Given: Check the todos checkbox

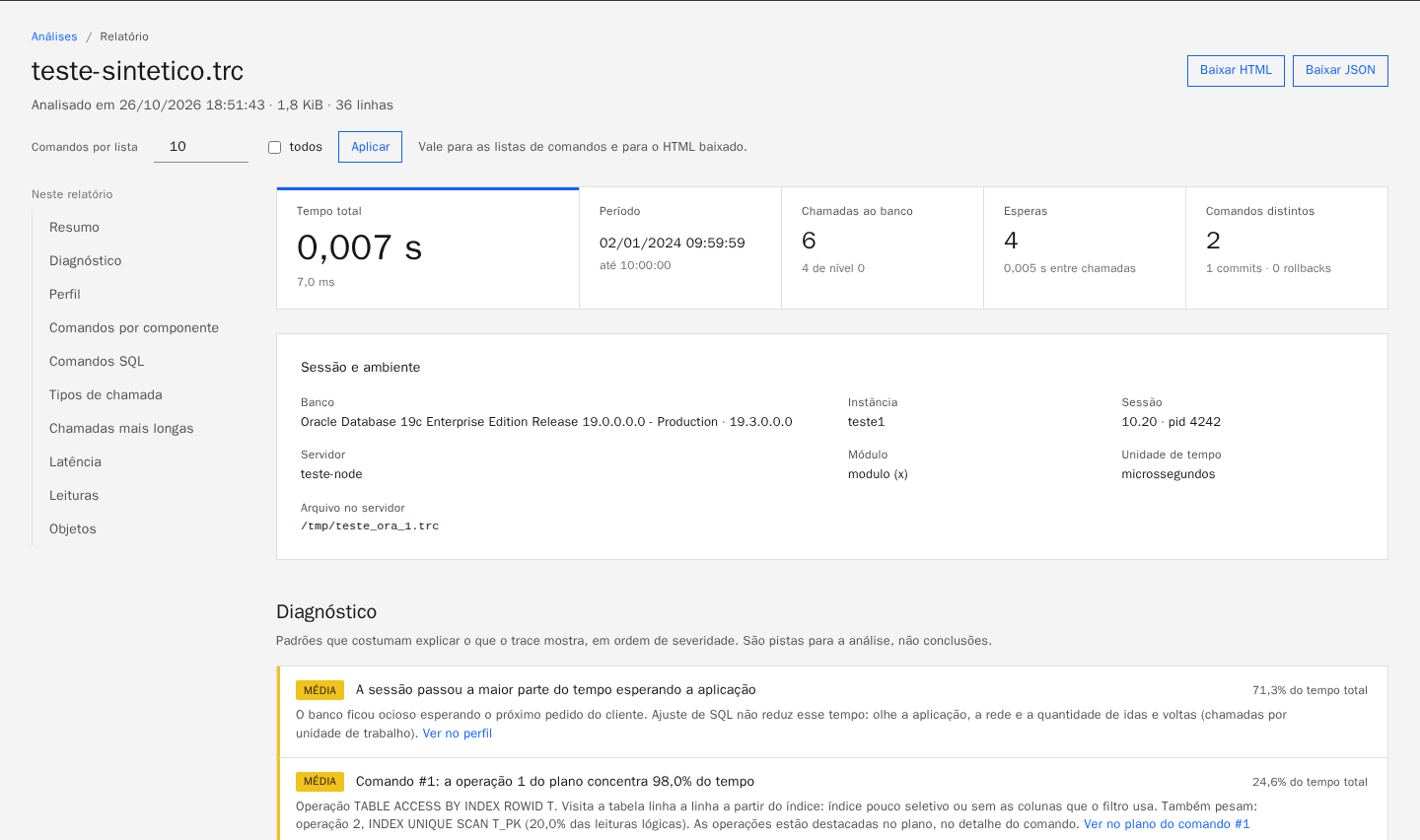Looking at the screenshot, I should coord(275,147).
